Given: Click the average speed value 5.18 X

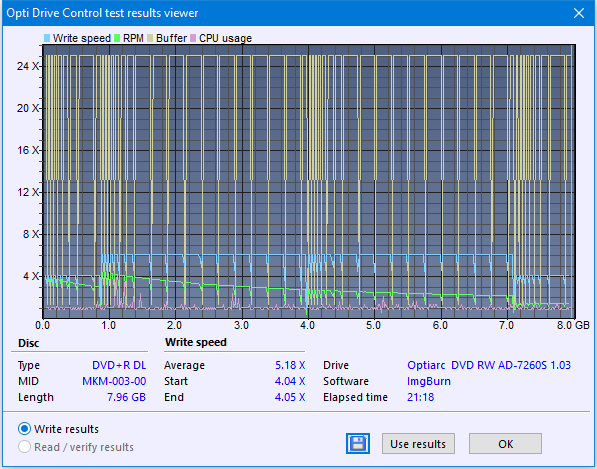Looking at the screenshot, I should coord(290,365).
